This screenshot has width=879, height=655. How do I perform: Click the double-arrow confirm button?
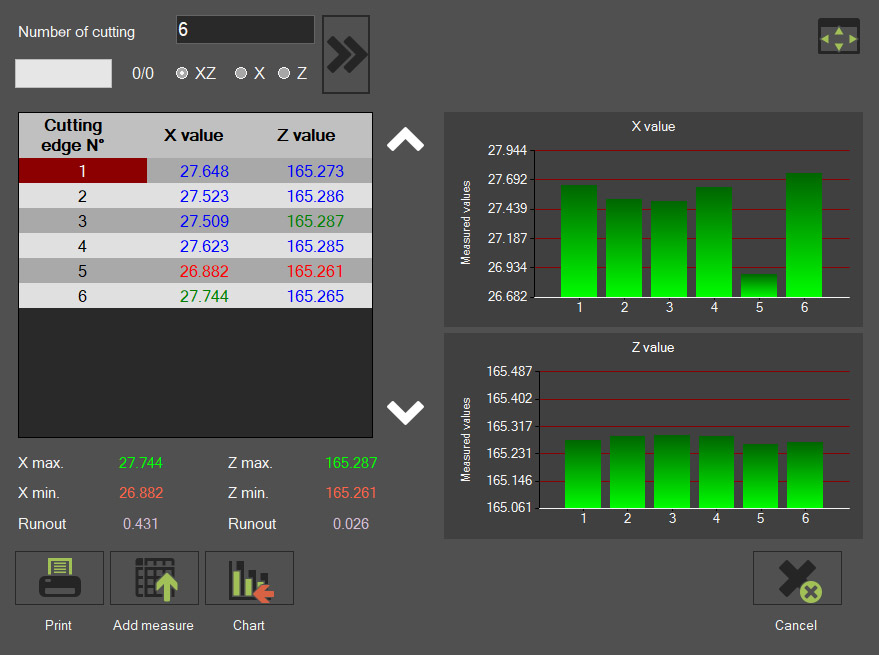click(x=346, y=54)
